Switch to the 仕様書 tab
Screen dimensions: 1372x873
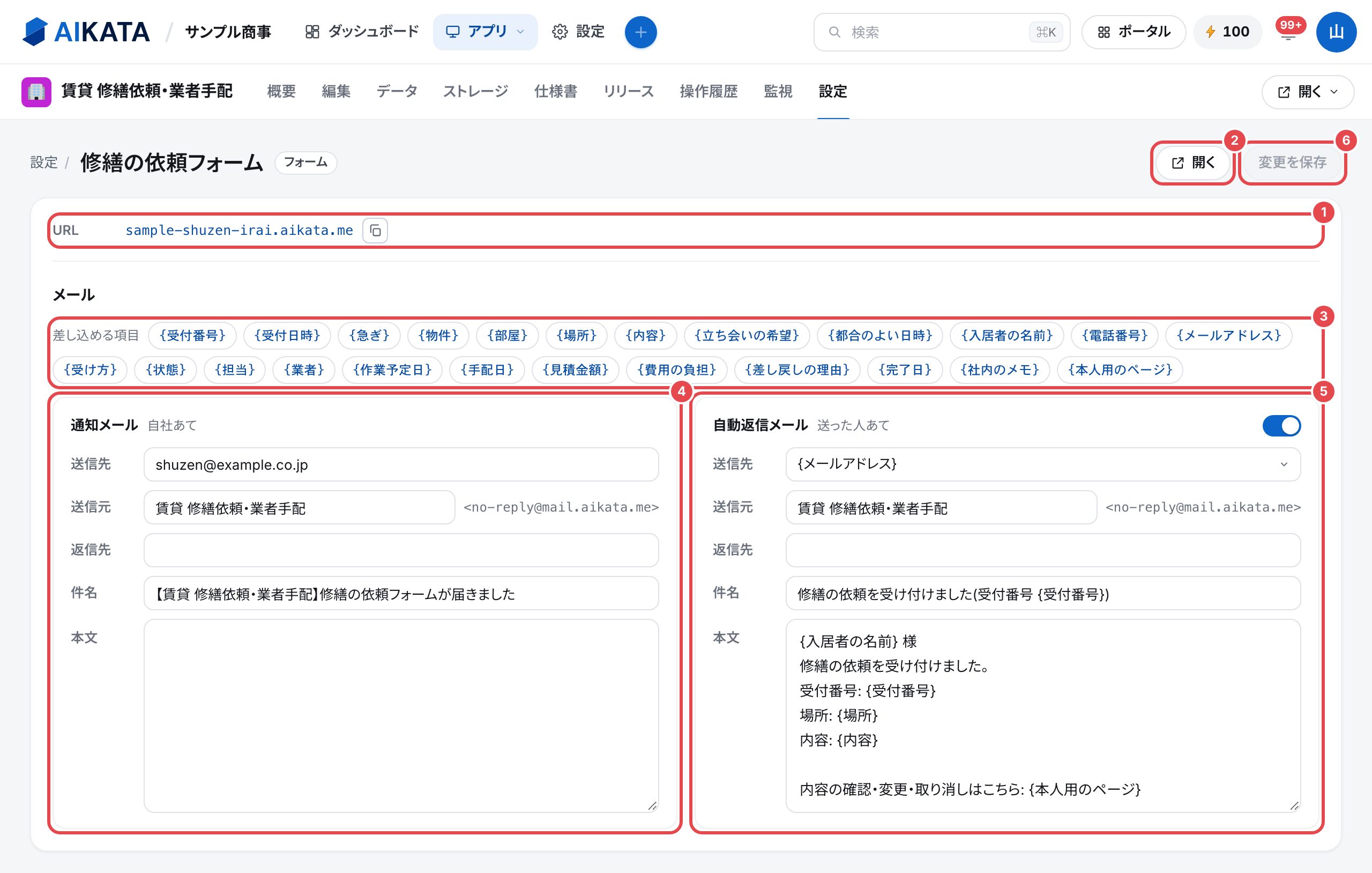pyautogui.click(x=556, y=92)
